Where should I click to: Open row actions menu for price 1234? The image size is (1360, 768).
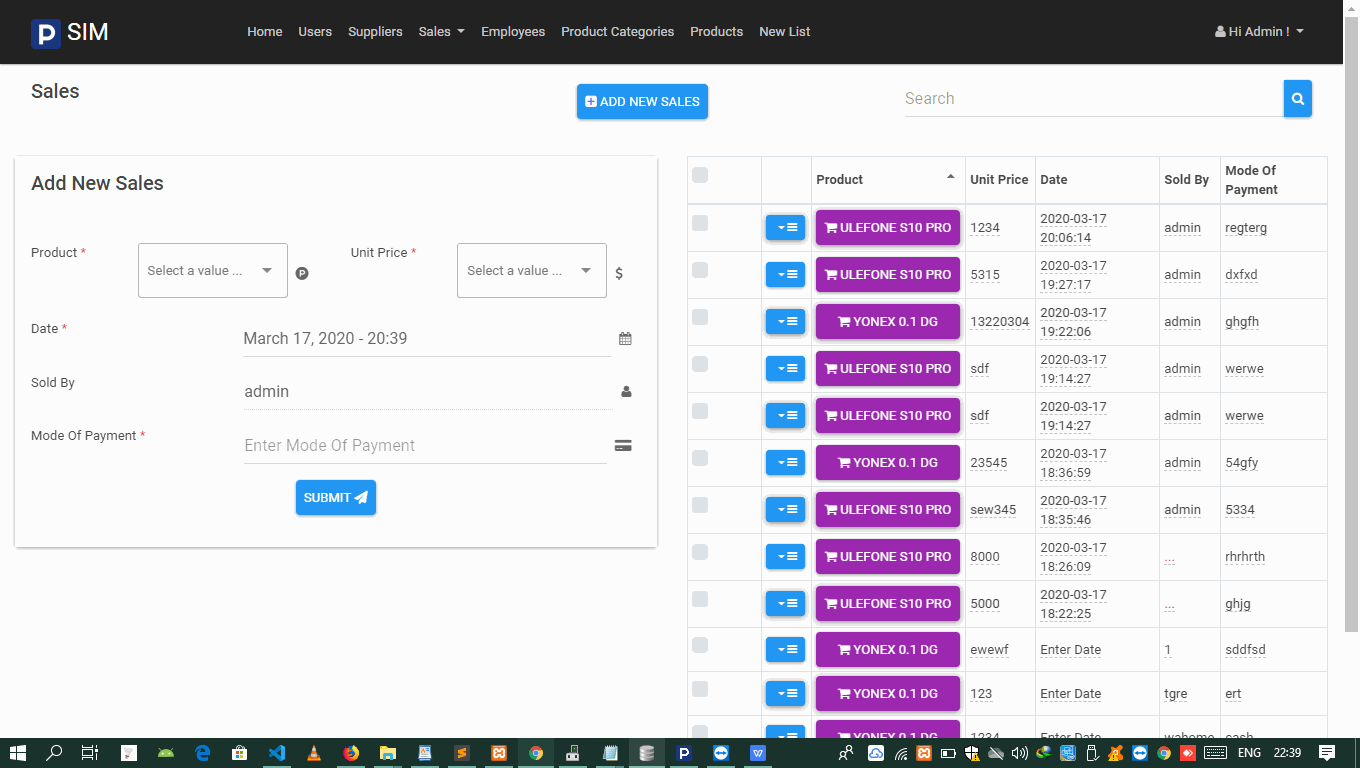pyautogui.click(x=785, y=228)
